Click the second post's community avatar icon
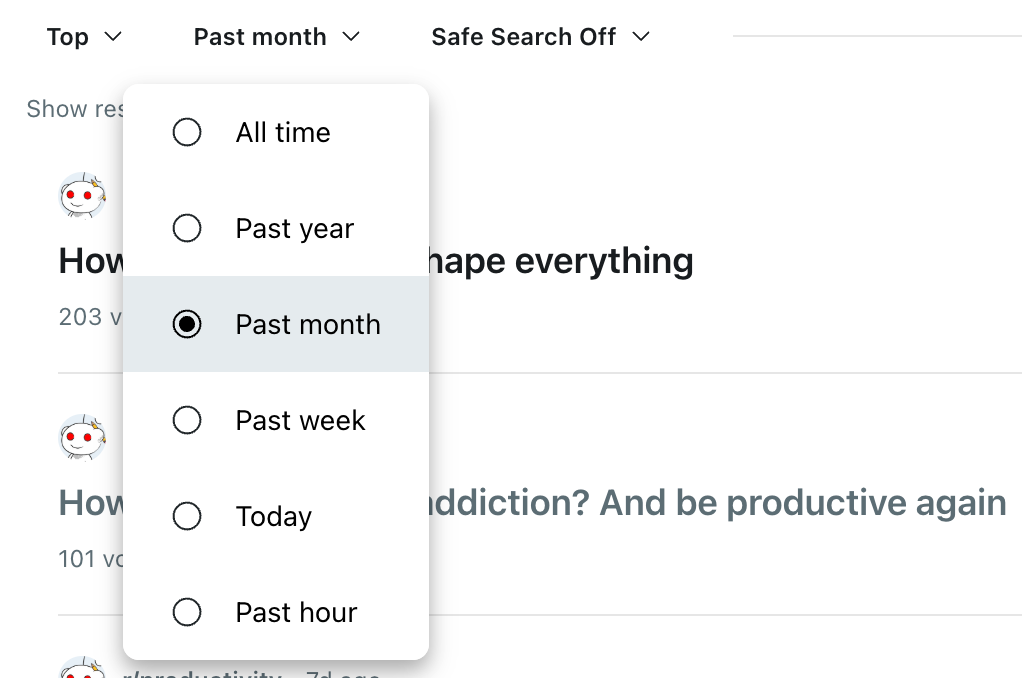The height and width of the screenshot is (678, 1022). coord(82,437)
